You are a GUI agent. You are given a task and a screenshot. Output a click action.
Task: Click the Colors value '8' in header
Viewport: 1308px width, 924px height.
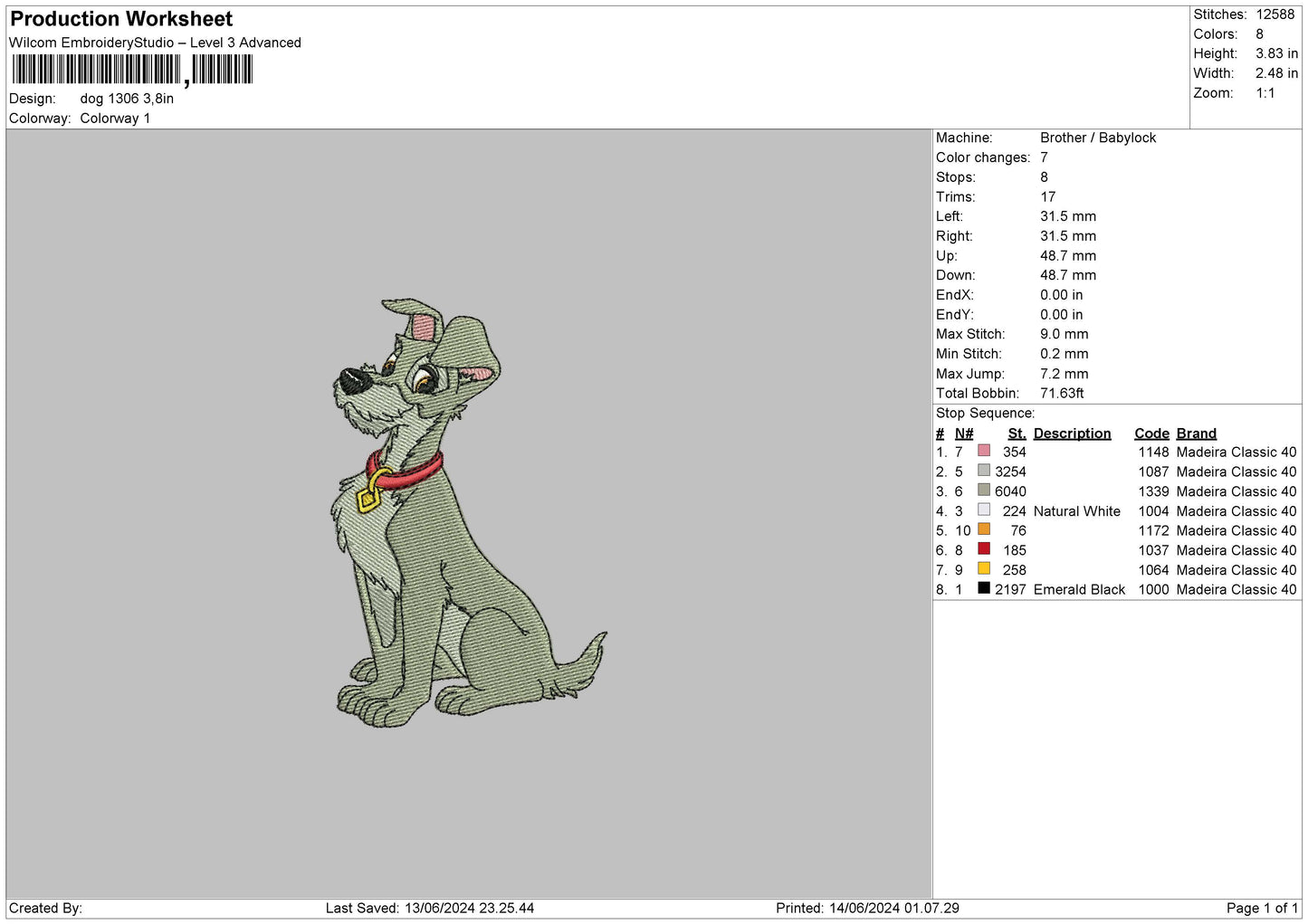(1259, 34)
